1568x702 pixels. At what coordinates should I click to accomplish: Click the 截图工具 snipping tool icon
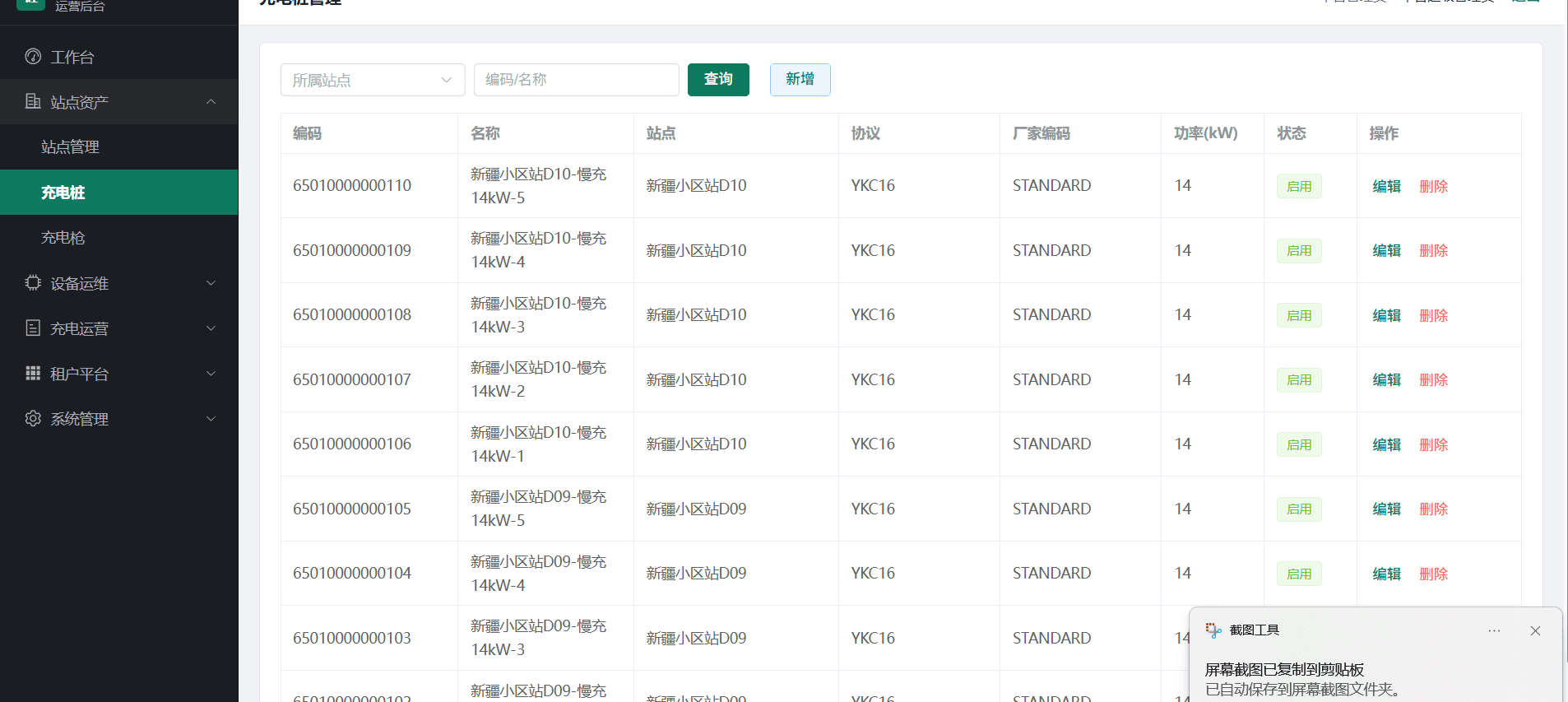[x=1213, y=630]
